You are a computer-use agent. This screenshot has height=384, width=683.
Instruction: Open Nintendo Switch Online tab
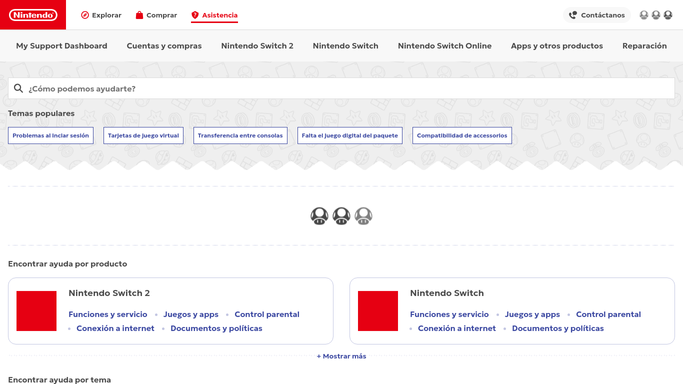[445, 46]
